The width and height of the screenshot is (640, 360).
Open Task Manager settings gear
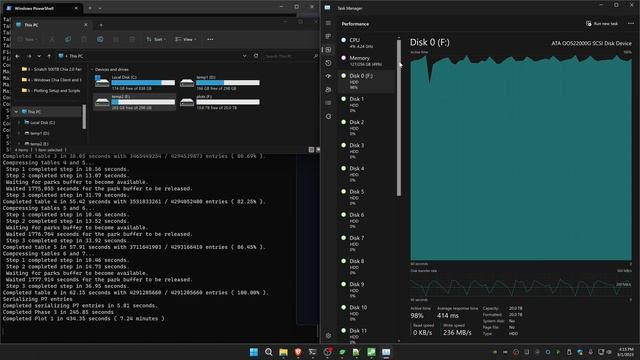point(328,336)
